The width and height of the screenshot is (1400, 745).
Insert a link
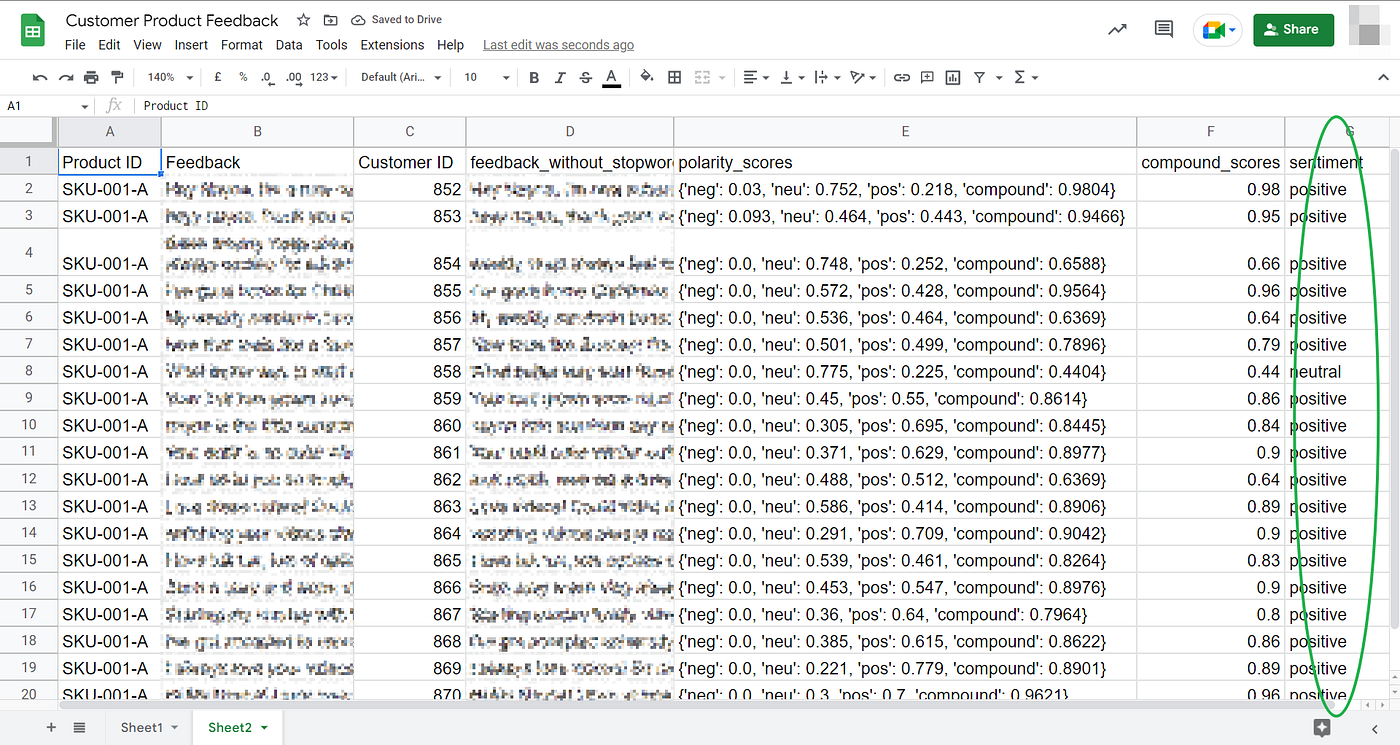[902, 77]
